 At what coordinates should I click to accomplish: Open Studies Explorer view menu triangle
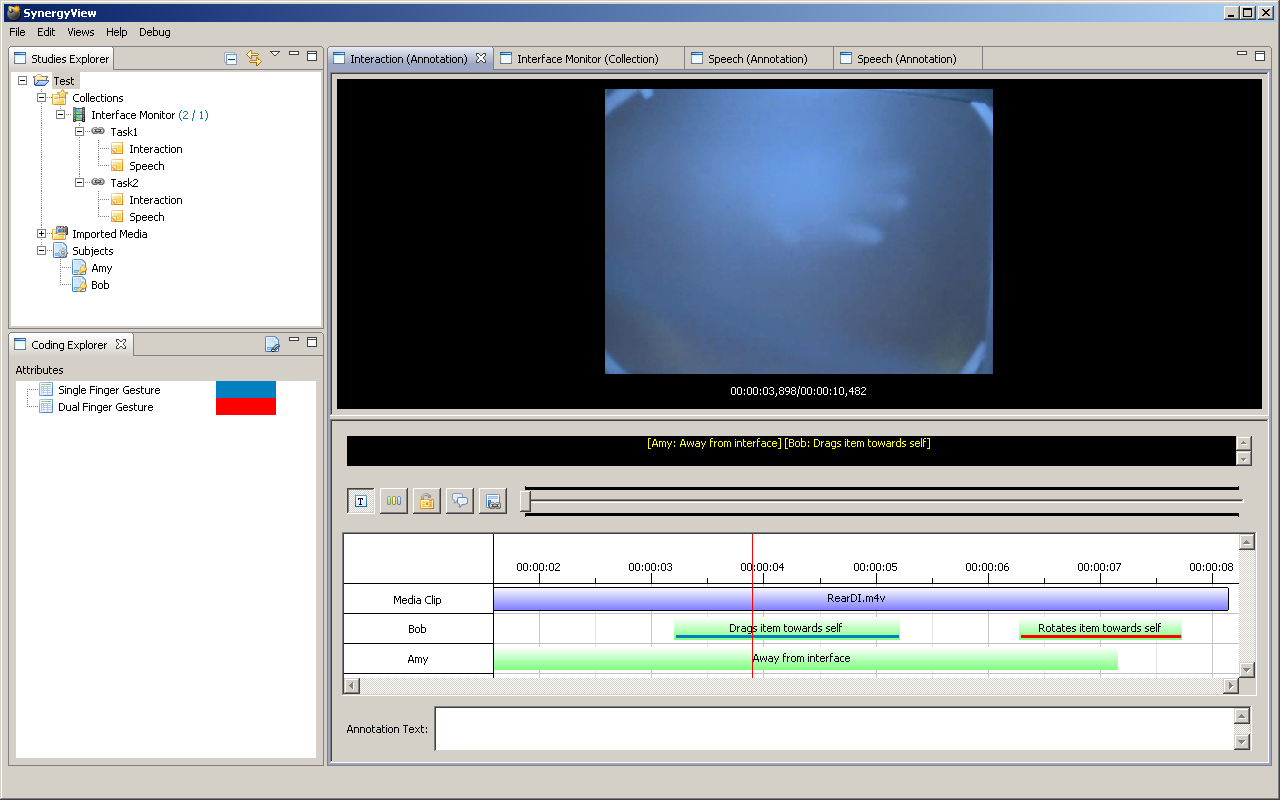pyautogui.click(x=275, y=54)
